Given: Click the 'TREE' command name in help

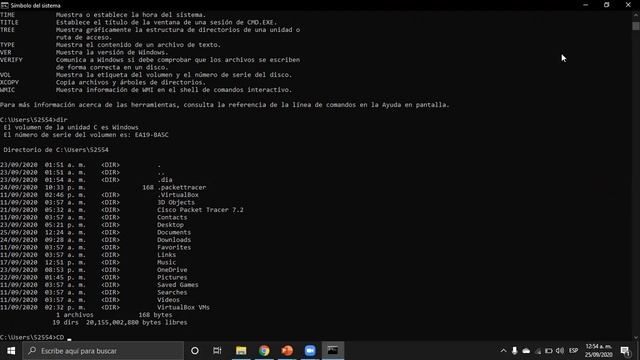Looking at the screenshot, I should click(x=7, y=30).
